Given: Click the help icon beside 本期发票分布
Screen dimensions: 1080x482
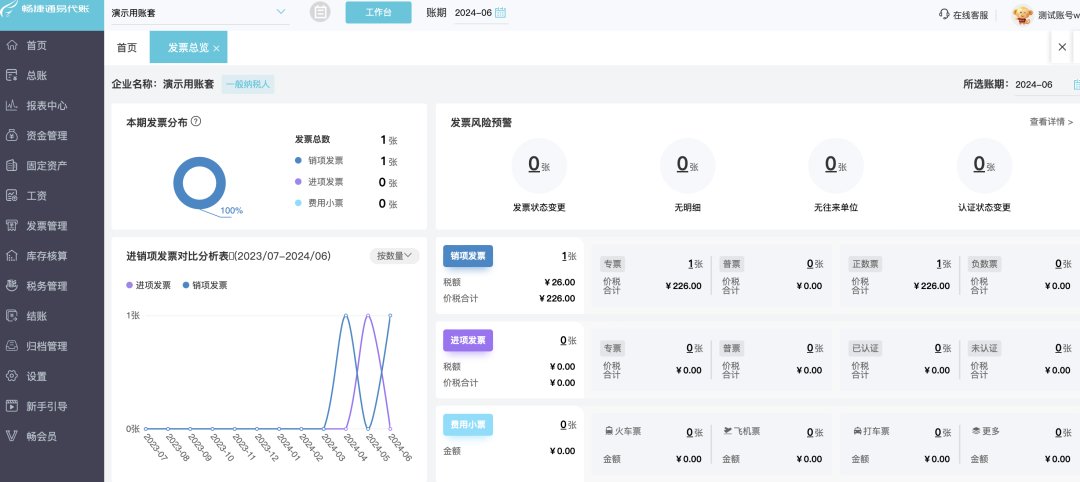Looking at the screenshot, I should 196,121.
